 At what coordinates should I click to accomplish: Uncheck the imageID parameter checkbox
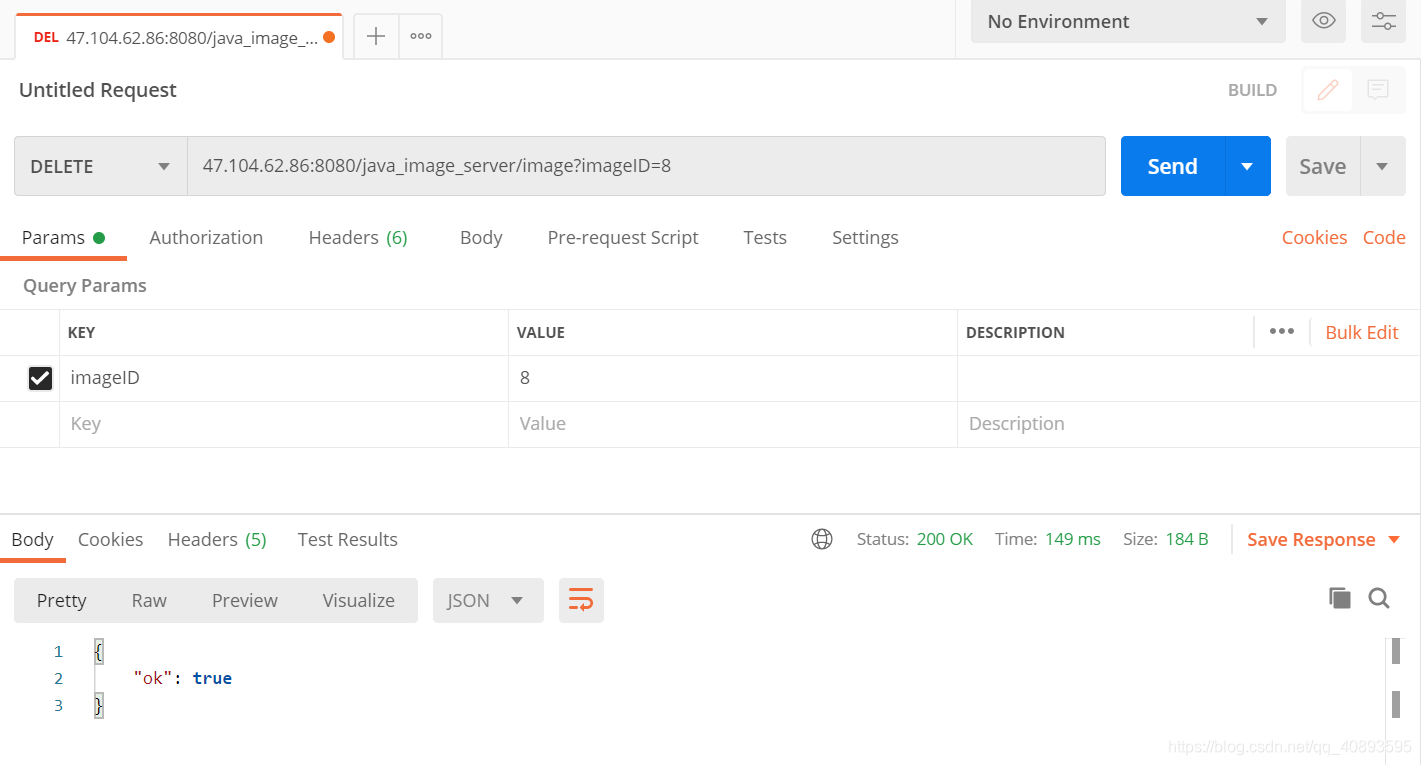click(x=40, y=378)
